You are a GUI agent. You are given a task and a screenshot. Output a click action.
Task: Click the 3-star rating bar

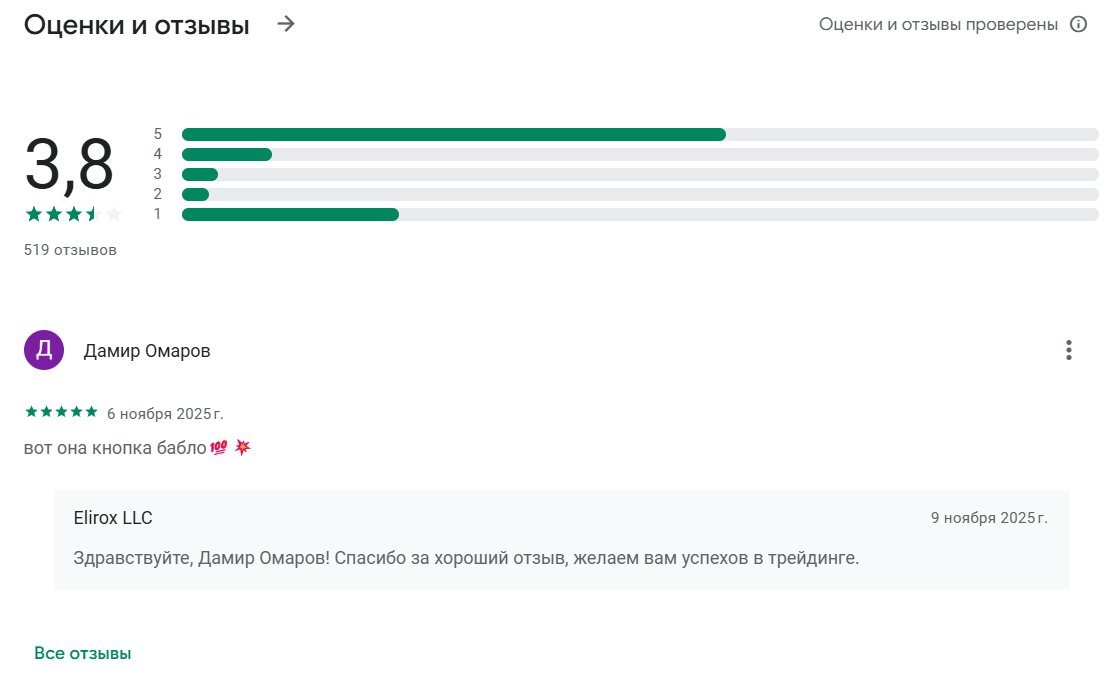click(640, 174)
